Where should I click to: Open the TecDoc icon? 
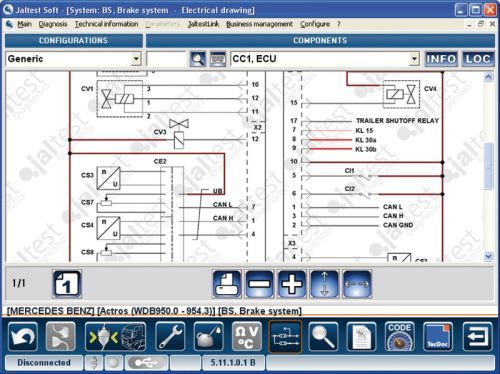pyautogui.click(x=438, y=336)
